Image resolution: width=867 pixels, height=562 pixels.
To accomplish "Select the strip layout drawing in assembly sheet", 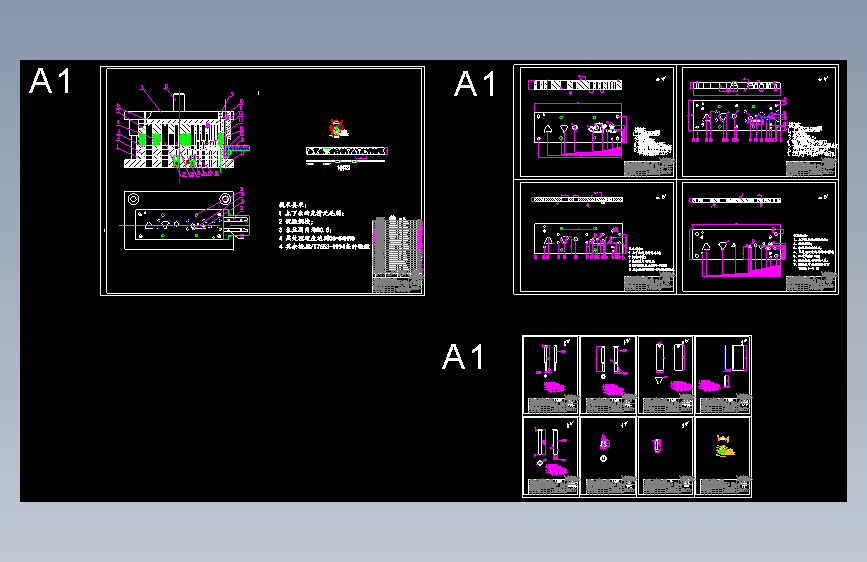I will click(x=347, y=156).
